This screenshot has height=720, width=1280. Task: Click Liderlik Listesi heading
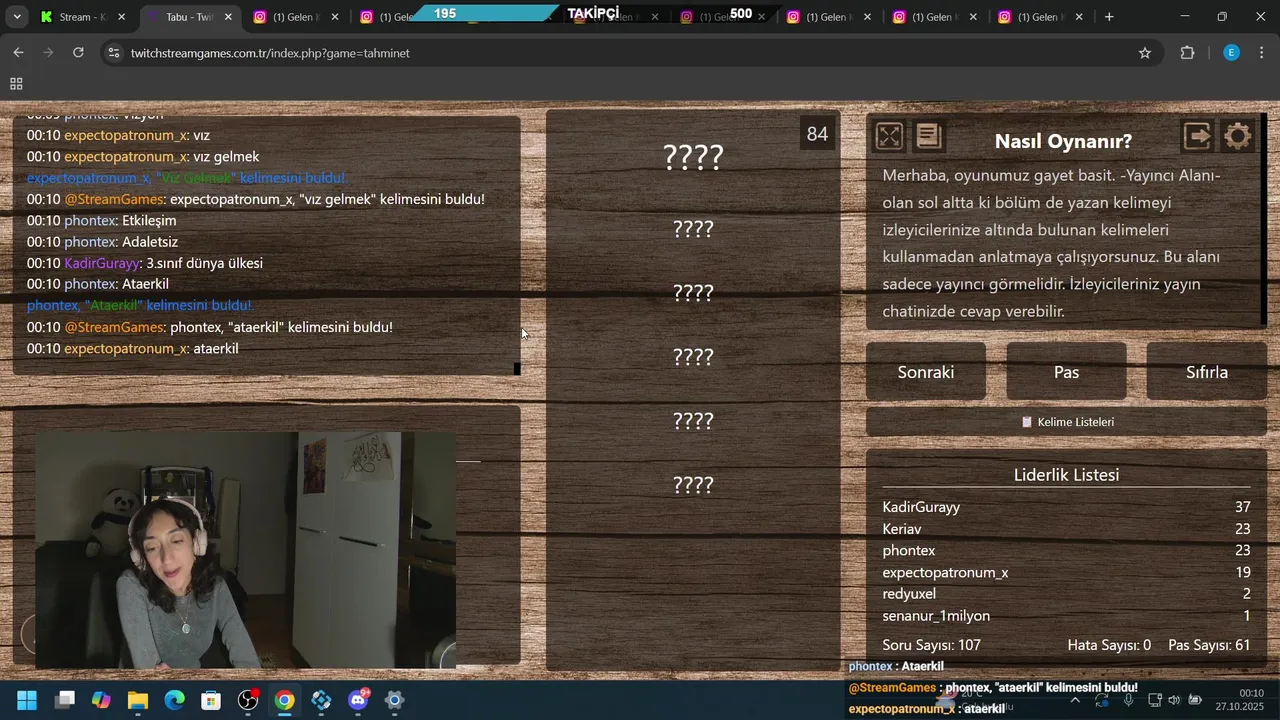(x=1066, y=475)
